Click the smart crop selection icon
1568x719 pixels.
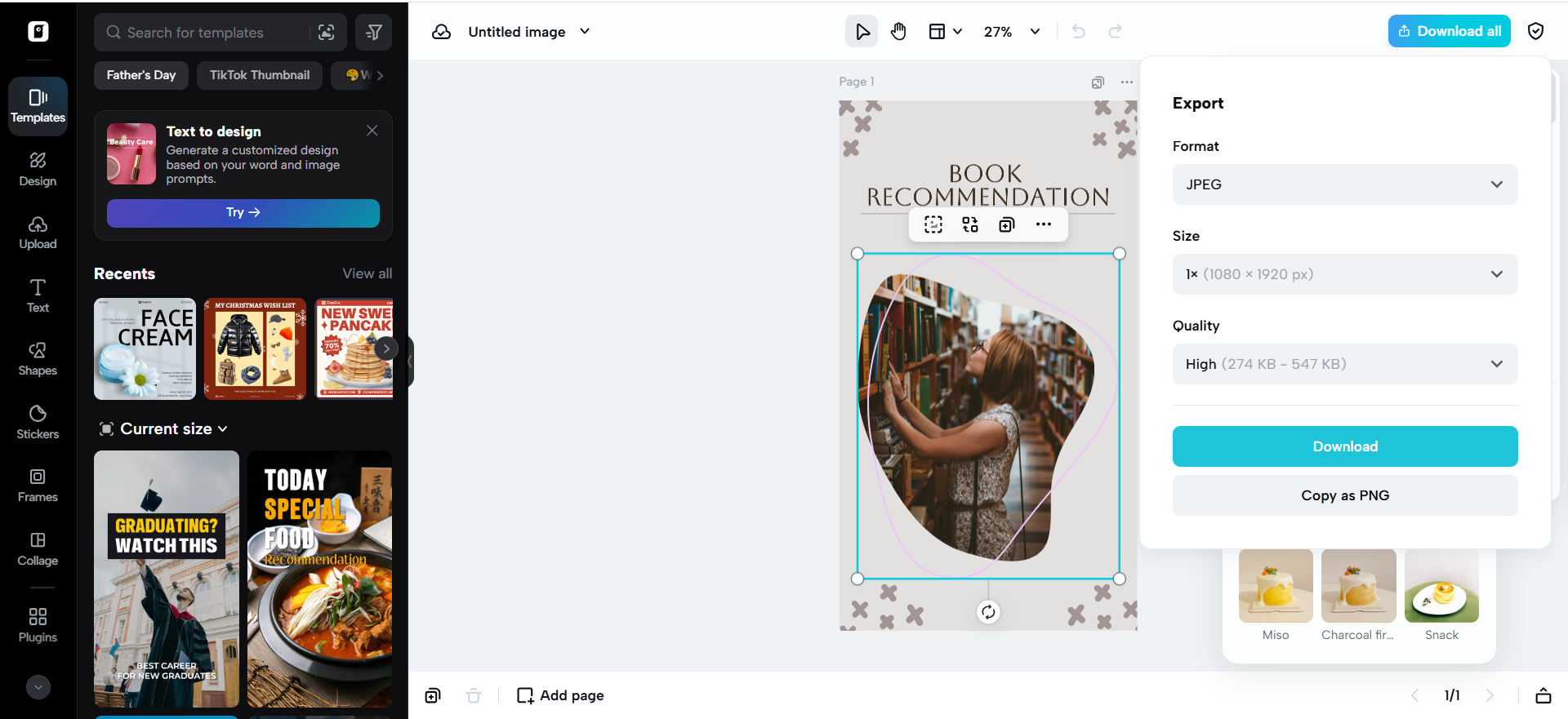(x=933, y=224)
